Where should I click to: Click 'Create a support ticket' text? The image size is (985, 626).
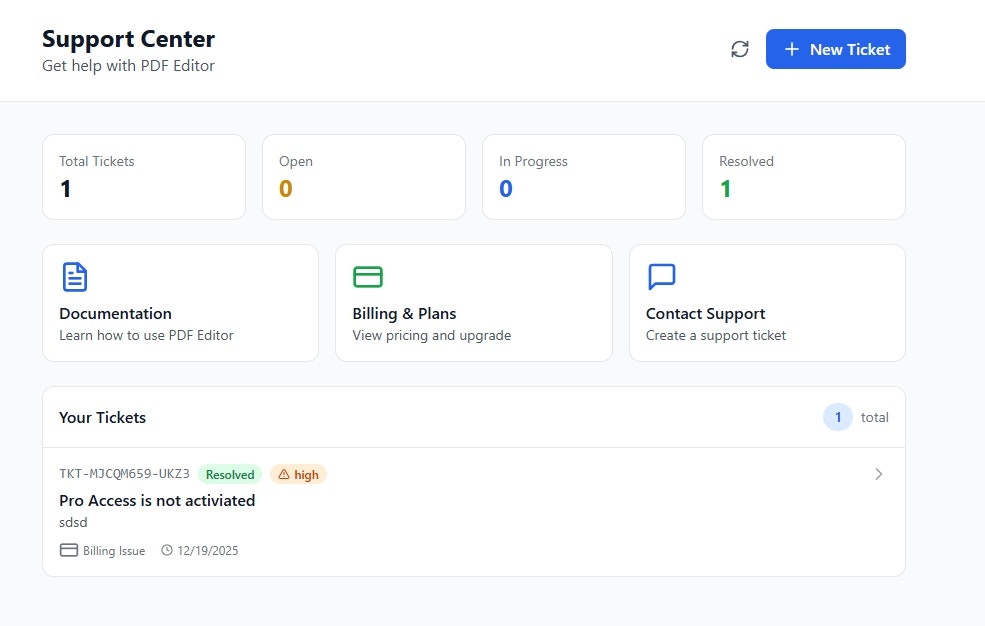716,335
